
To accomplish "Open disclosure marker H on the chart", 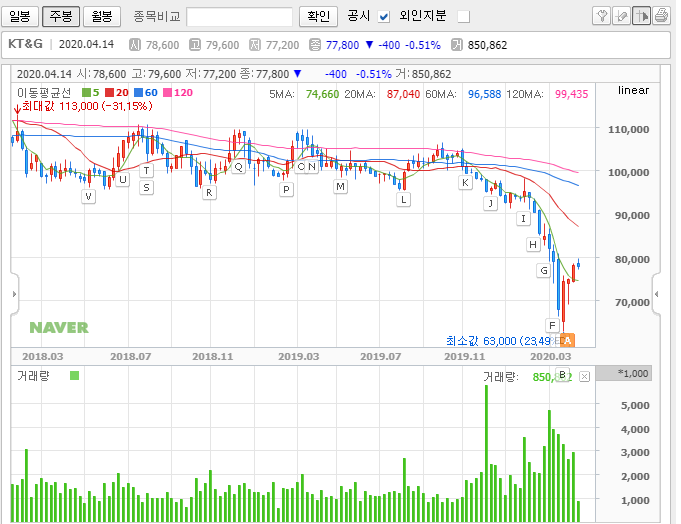I will [533, 245].
